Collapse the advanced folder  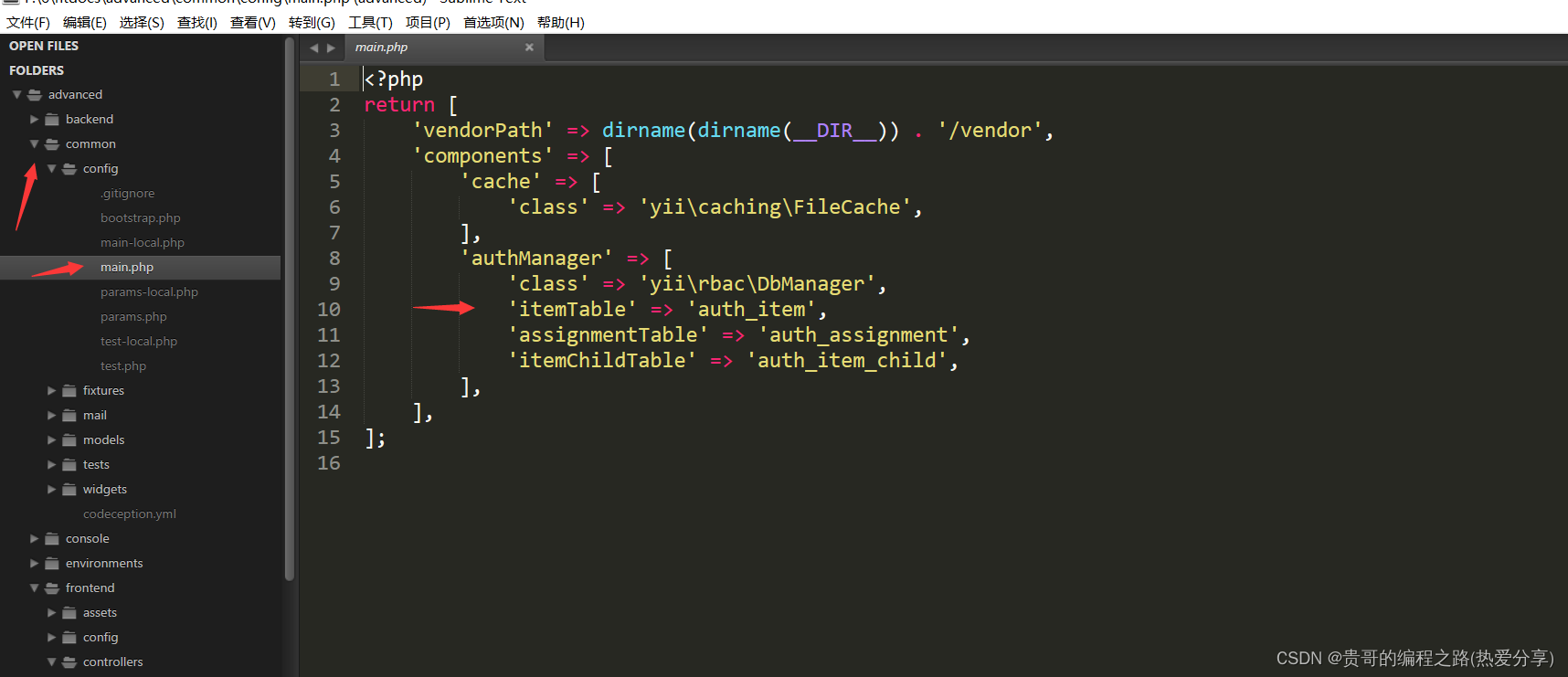[x=16, y=95]
